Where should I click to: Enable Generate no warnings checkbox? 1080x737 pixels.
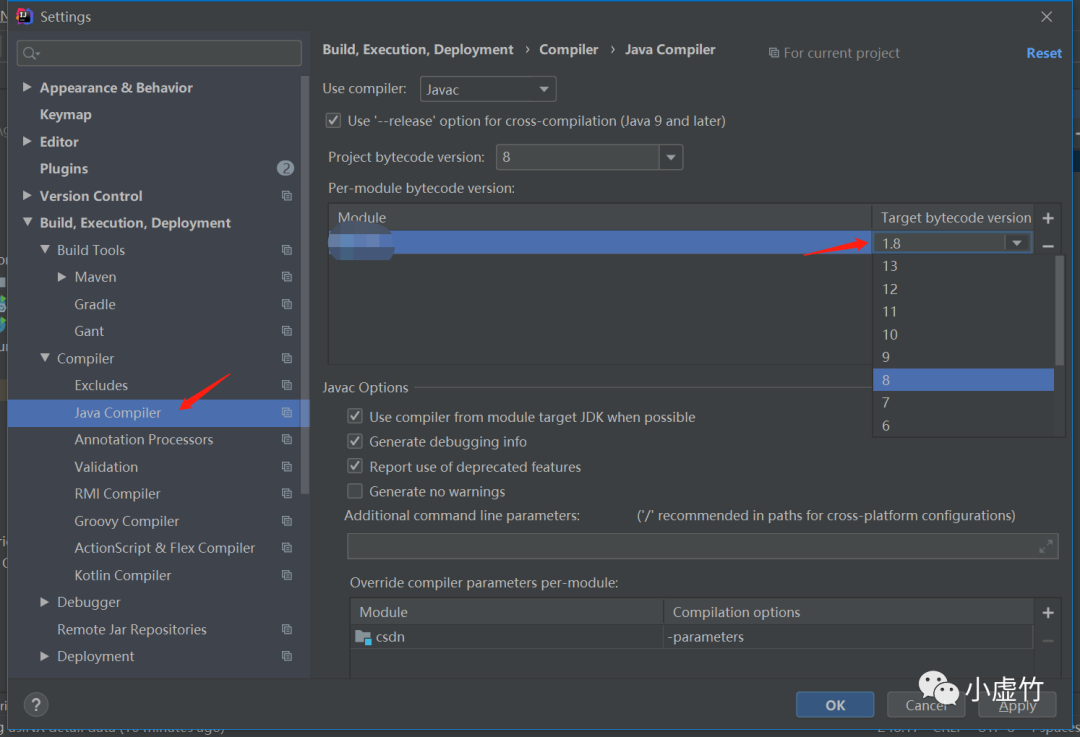355,492
